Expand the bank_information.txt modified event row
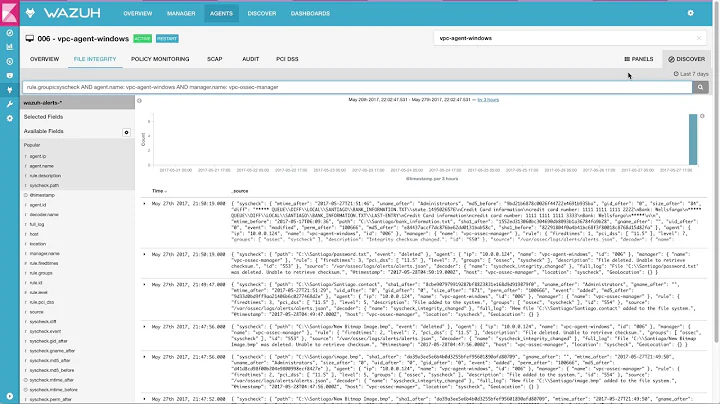This screenshot has width=720, height=404. click(x=145, y=203)
